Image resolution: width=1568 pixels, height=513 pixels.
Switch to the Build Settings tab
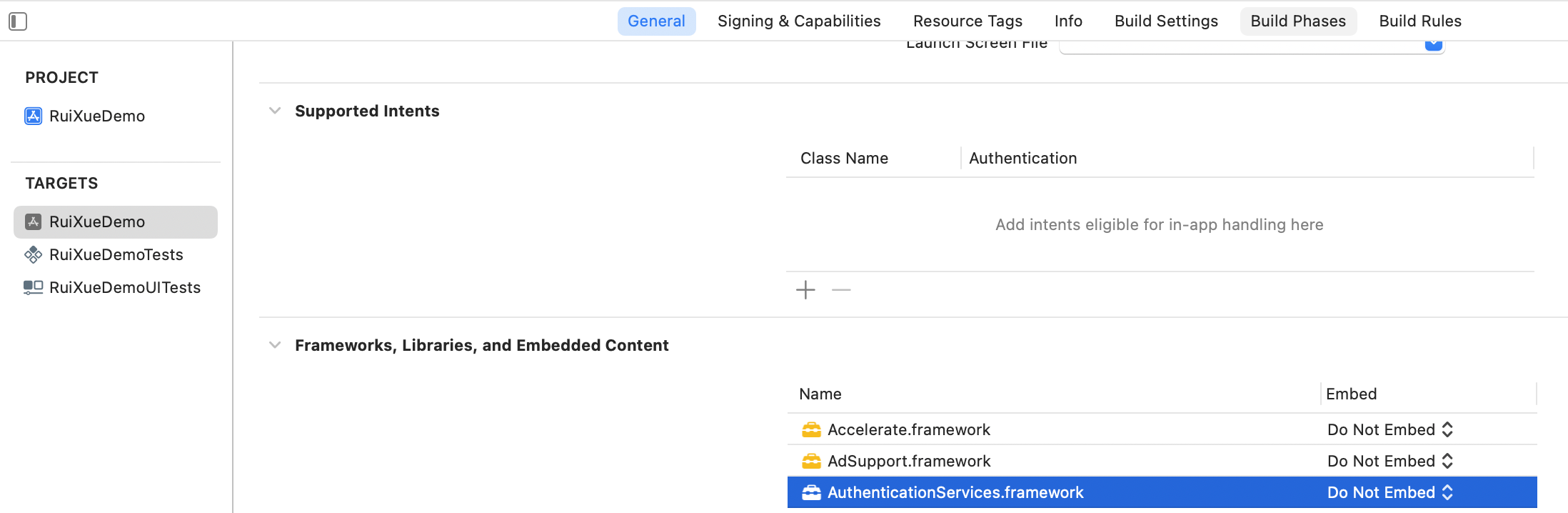(1166, 21)
